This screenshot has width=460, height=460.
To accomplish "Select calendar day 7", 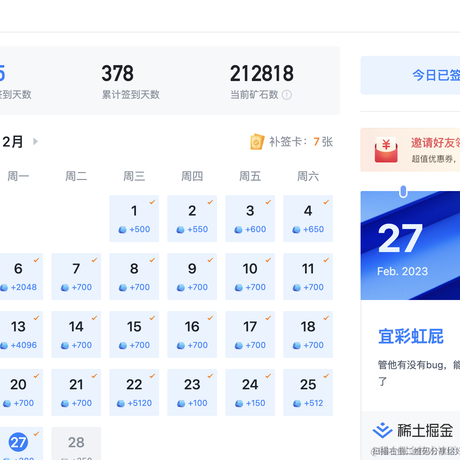I will pyautogui.click(x=76, y=276).
